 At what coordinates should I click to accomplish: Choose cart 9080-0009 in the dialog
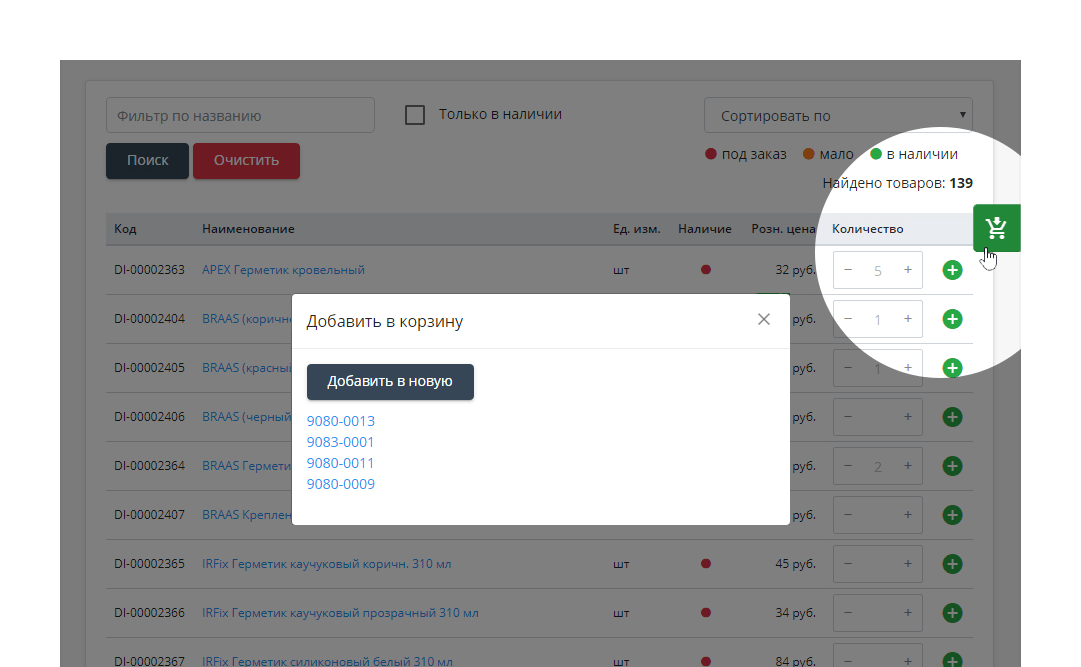click(341, 484)
